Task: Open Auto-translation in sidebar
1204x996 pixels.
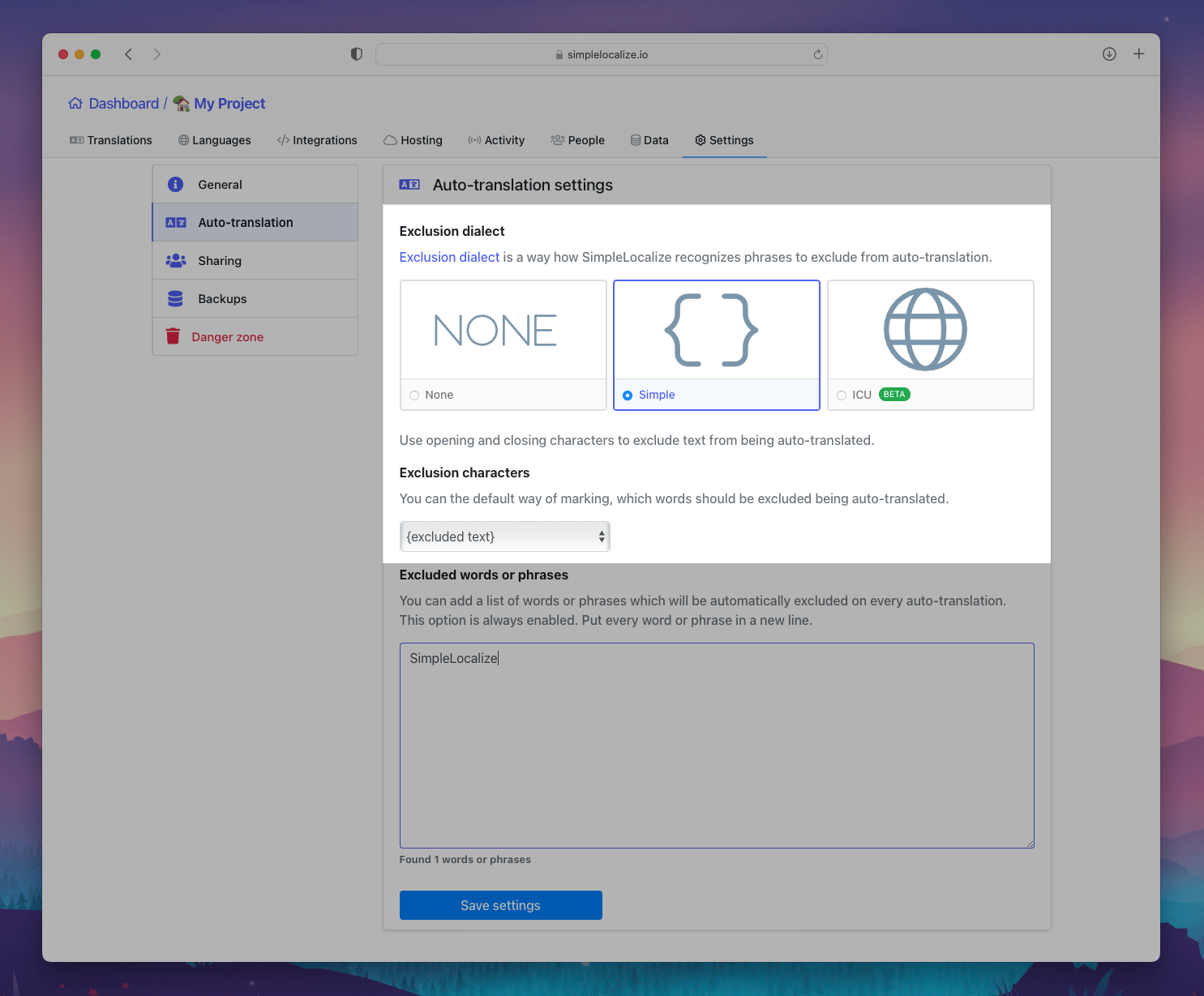Action: click(255, 223)
